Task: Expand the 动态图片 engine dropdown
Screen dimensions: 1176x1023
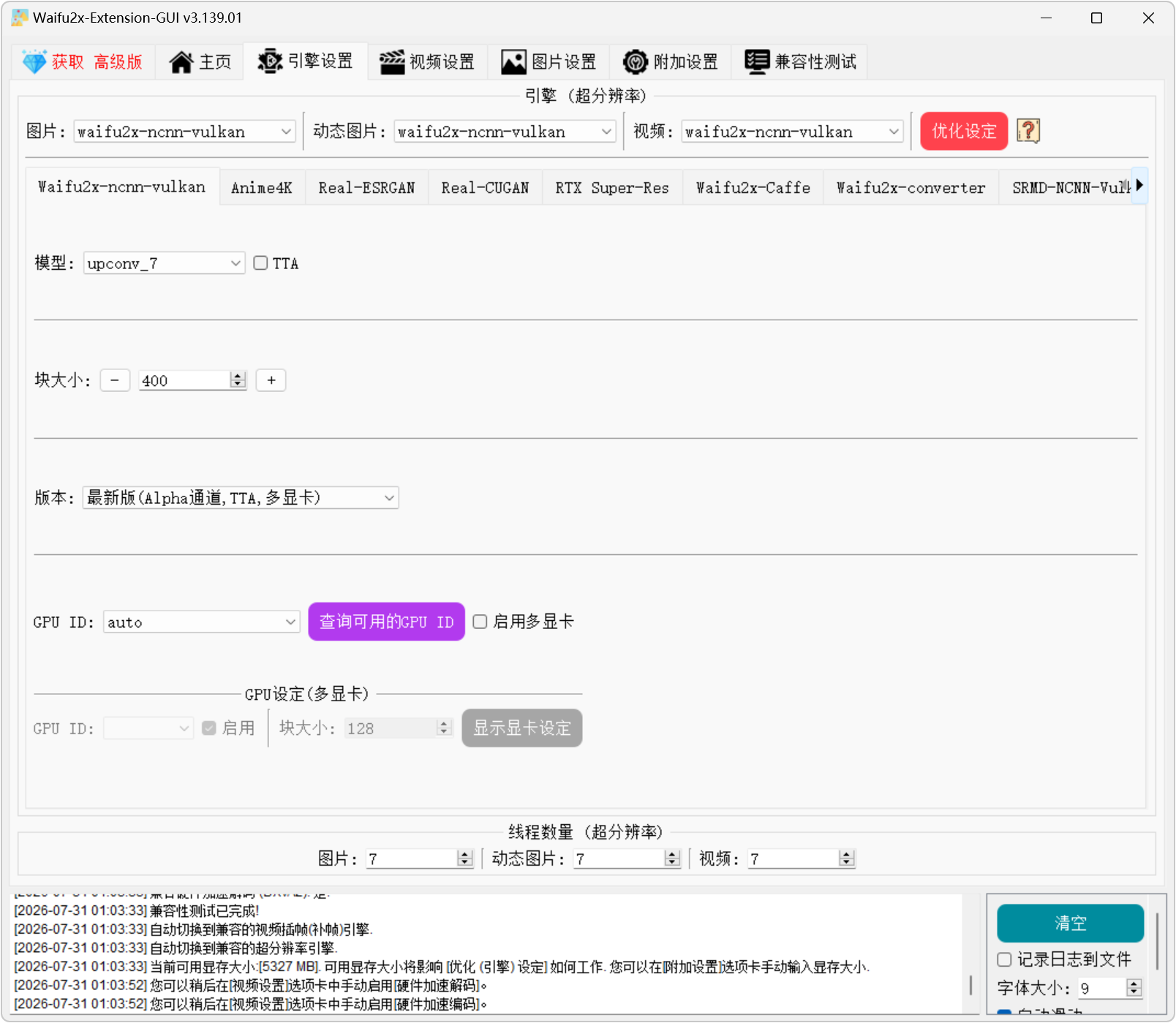Action: coord(505,132)
